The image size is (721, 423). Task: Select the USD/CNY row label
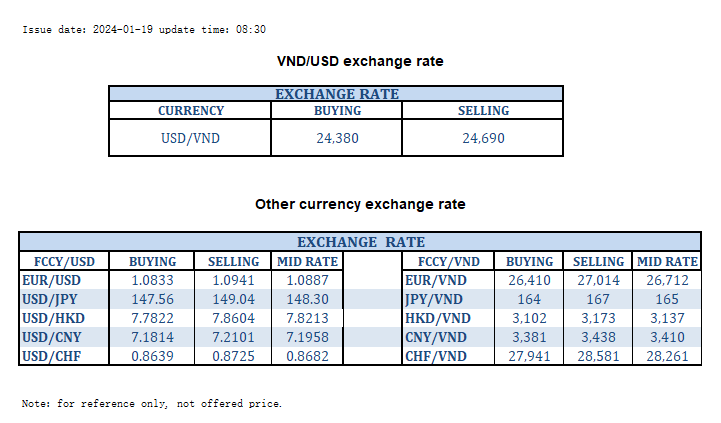point(50,337)
